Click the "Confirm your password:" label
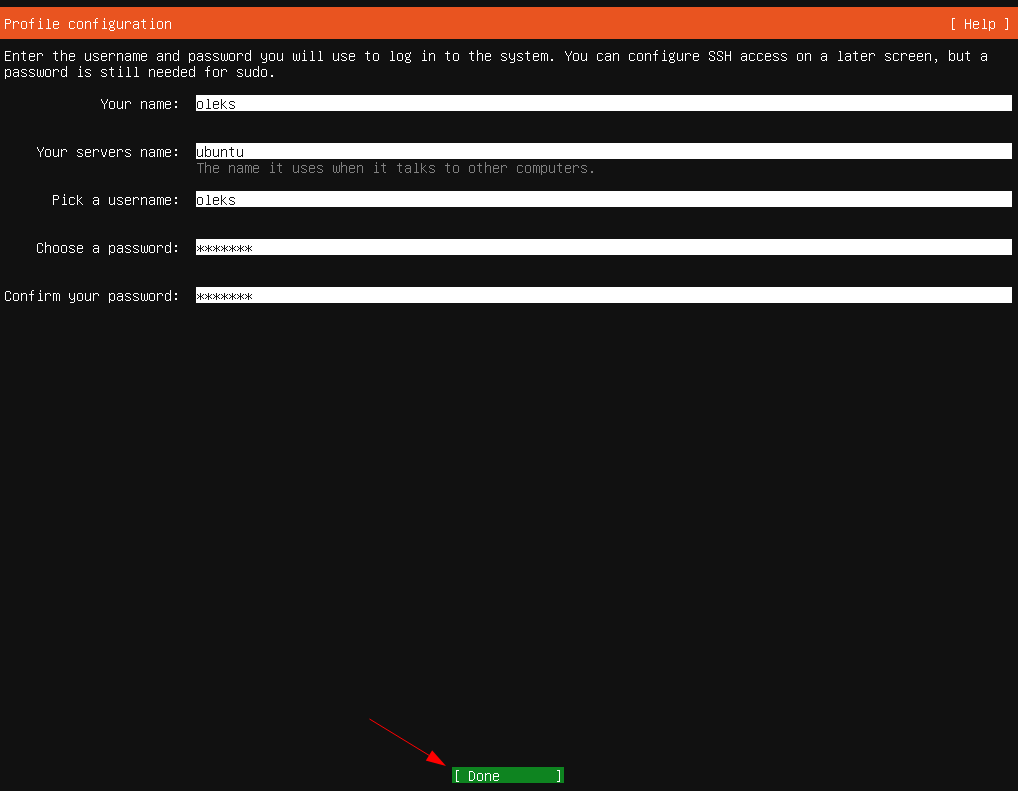The width and height of the screenshot is (1018, 791). click(x=91, y=296)
